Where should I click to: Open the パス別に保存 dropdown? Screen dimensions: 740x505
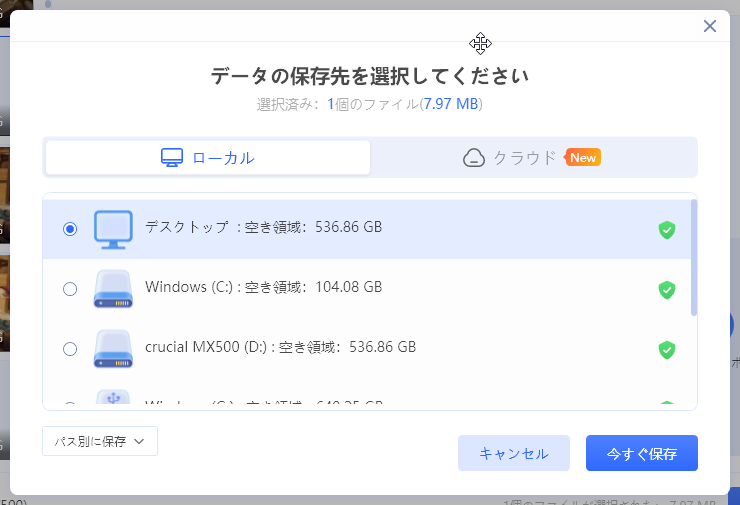click(x=100, y=441)
